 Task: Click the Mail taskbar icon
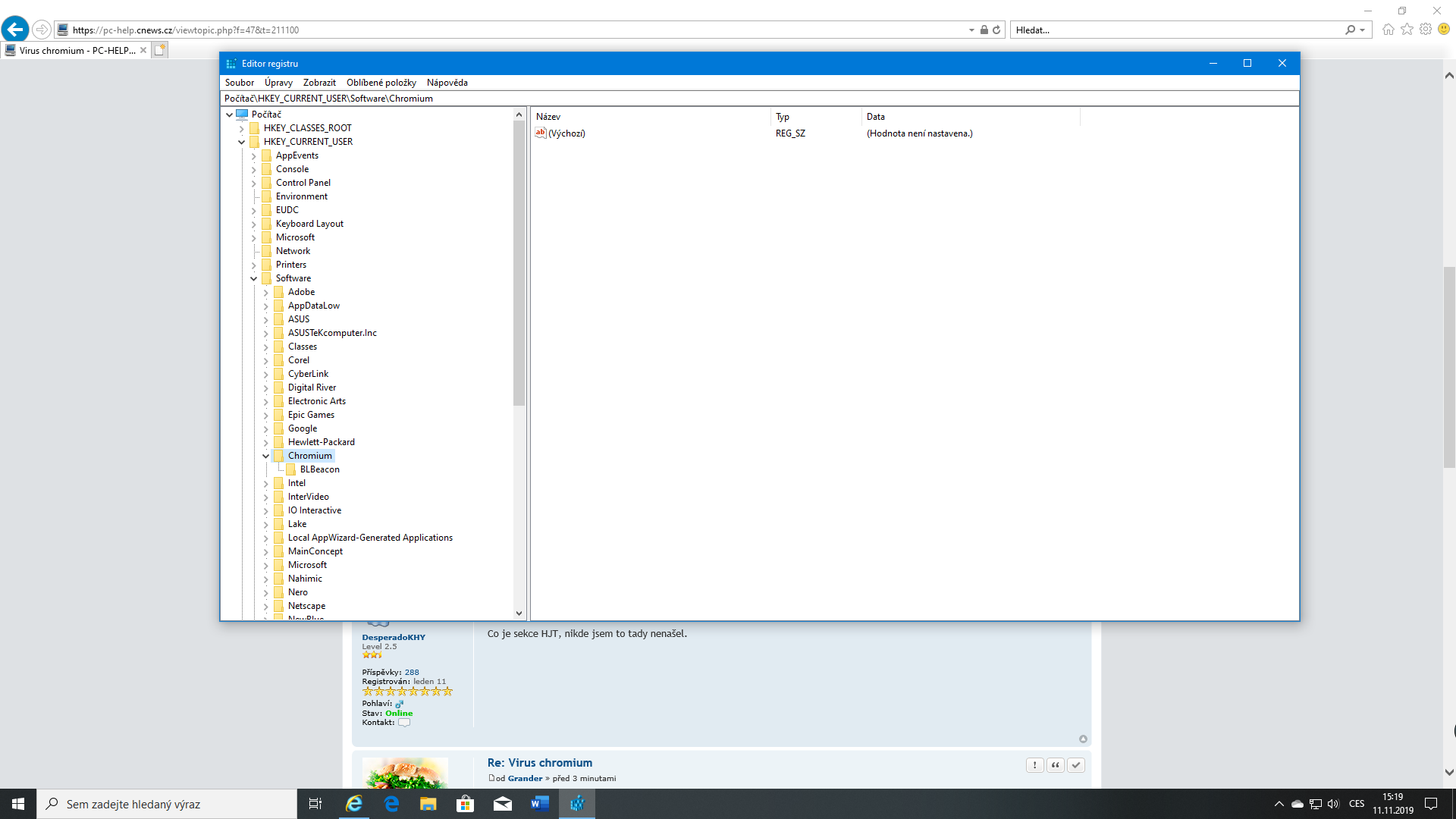(502, 804)
